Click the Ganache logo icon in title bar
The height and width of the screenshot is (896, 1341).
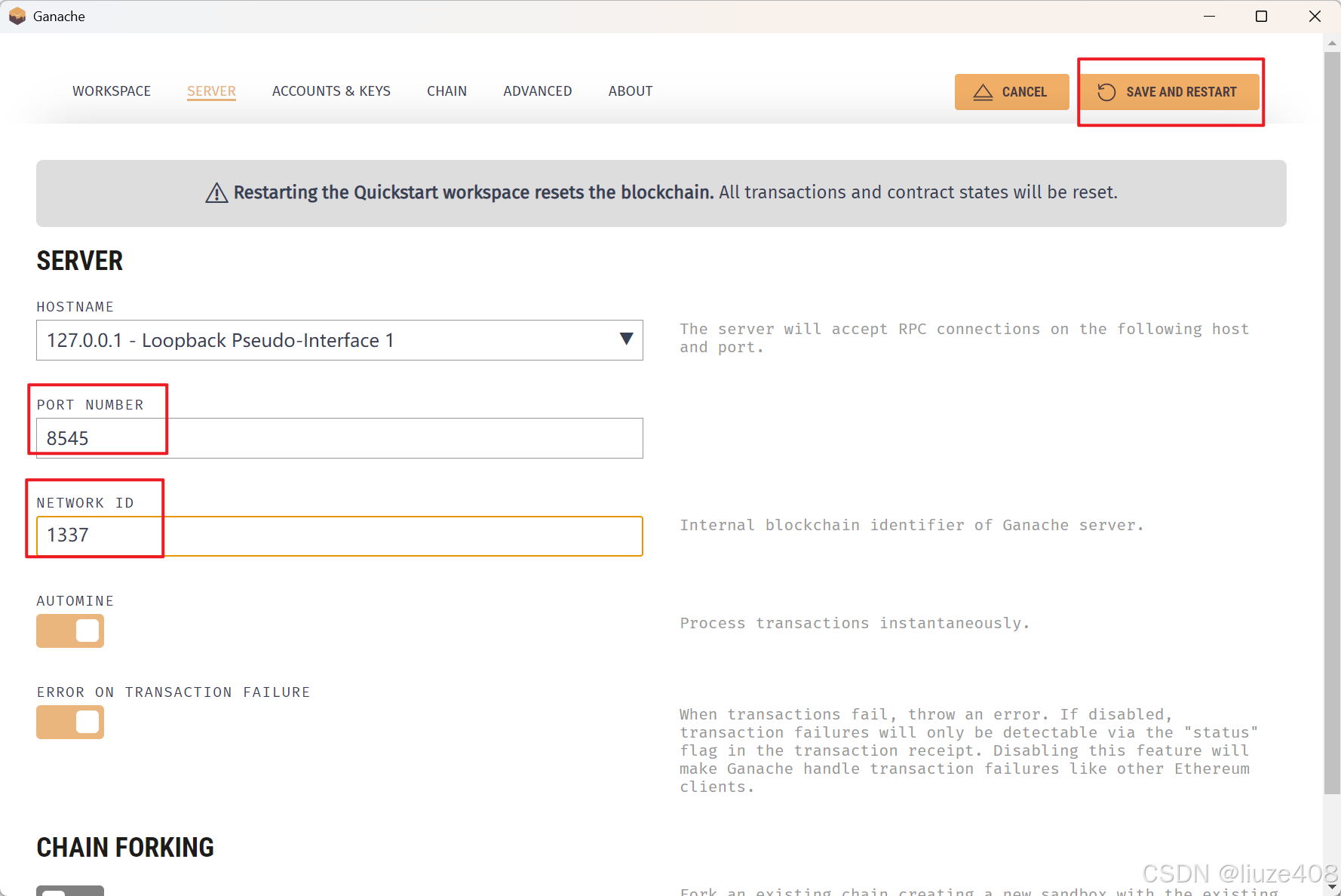click(17, 17)
